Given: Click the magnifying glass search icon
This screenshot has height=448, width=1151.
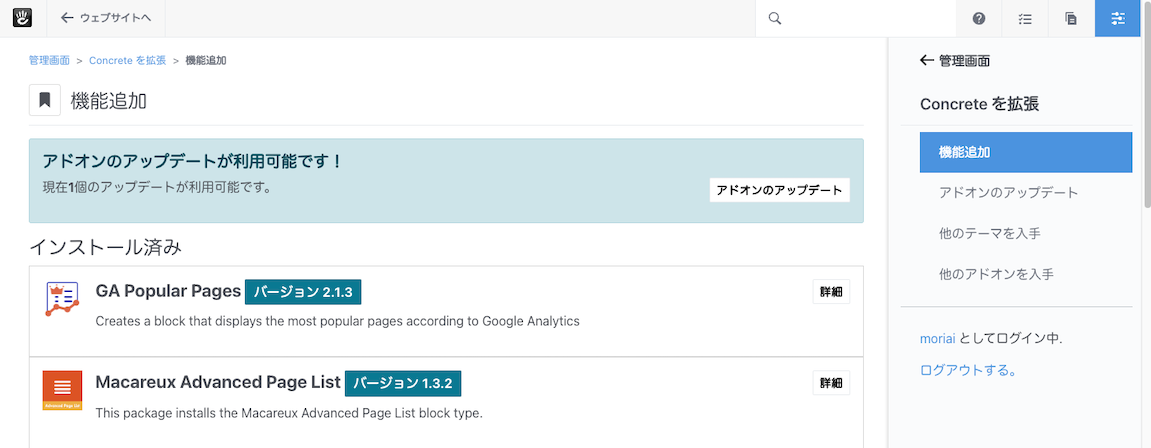Looking at the screenshot, I should [x=774, y=18].
